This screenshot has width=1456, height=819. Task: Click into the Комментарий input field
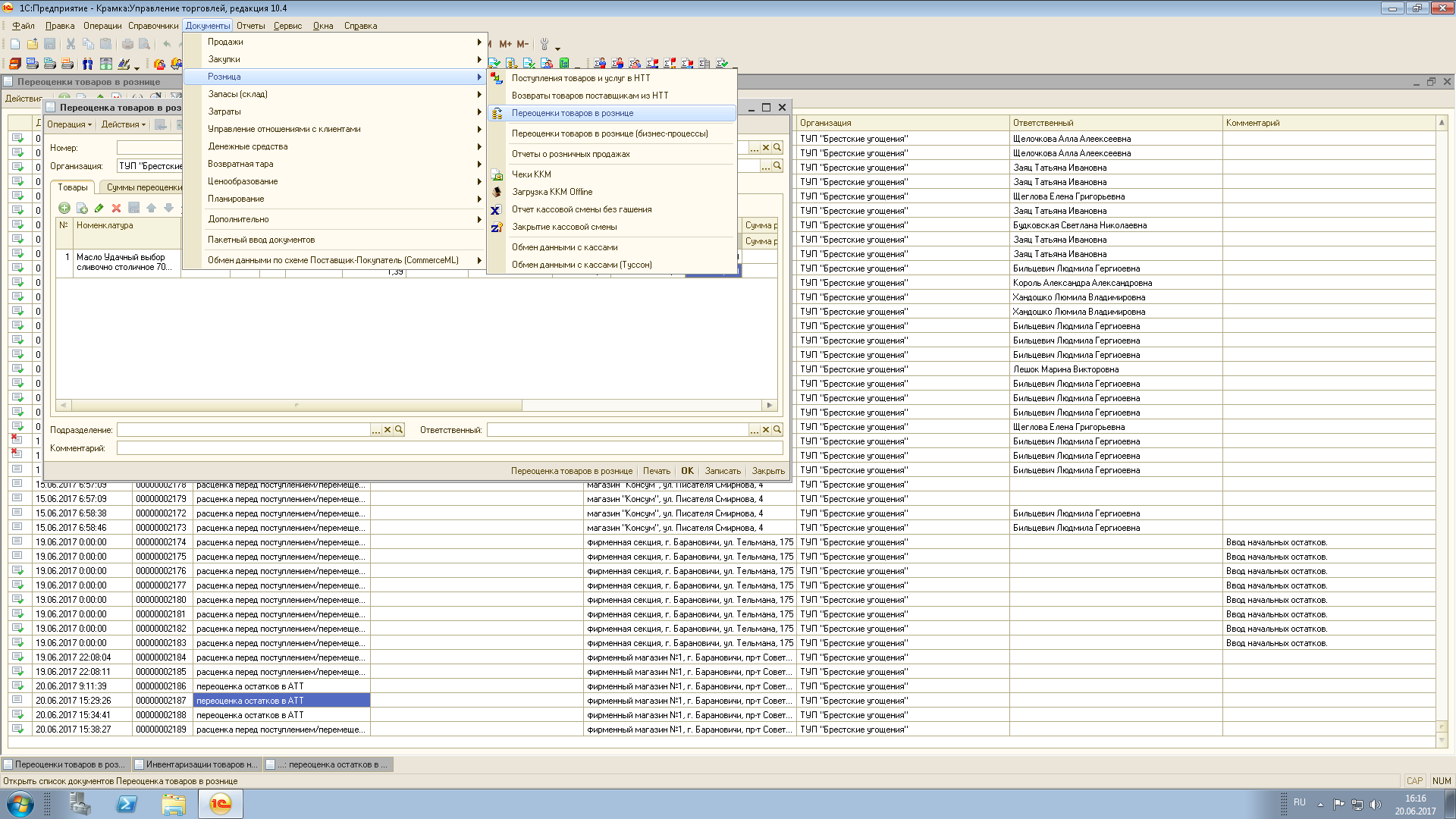coord(450,448)
